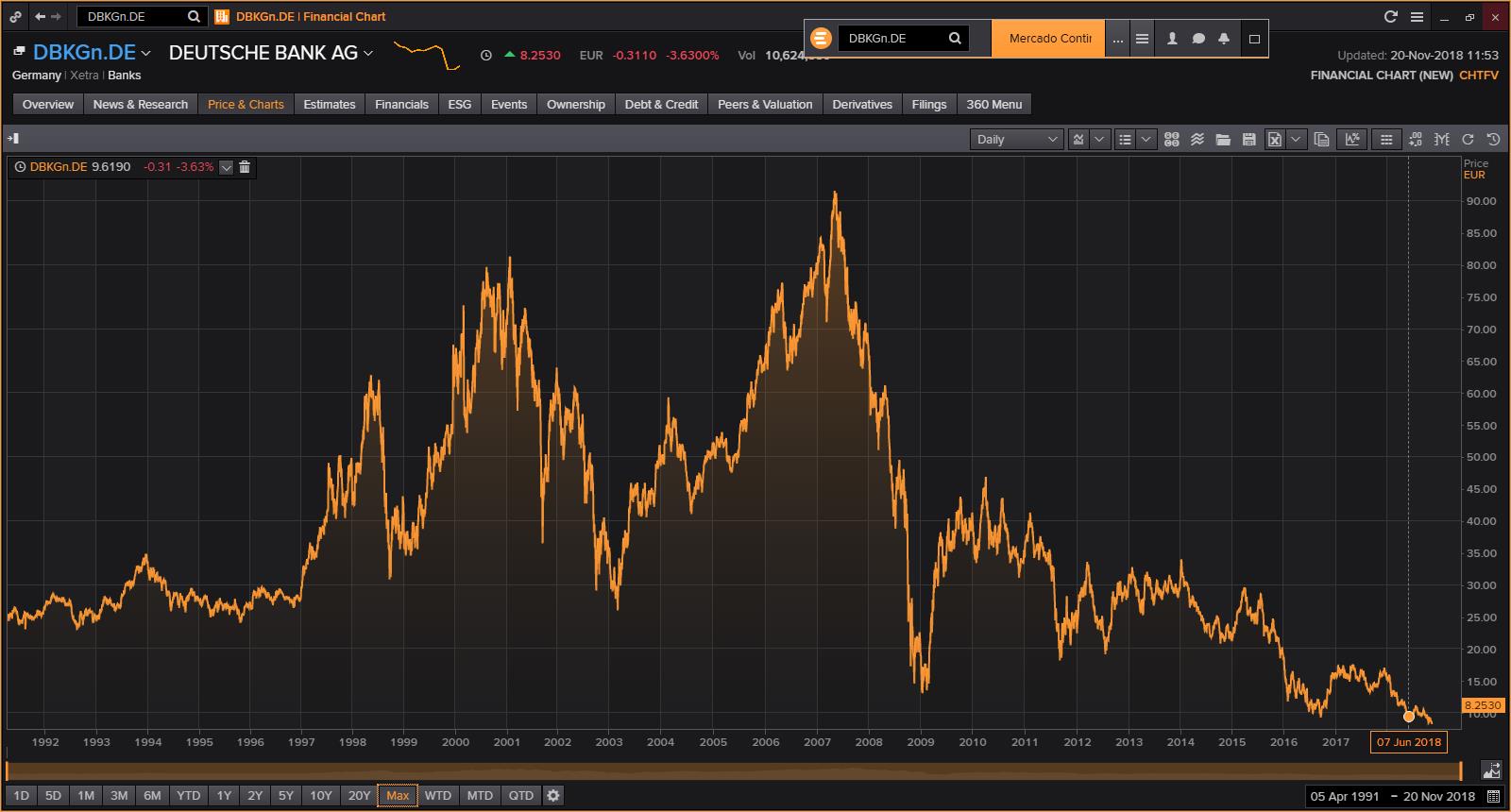Image resolution: width=1511 pixels, height=812 pixels.
Task: Open a saved chart via the folder icon
Action: (1223, 139)
